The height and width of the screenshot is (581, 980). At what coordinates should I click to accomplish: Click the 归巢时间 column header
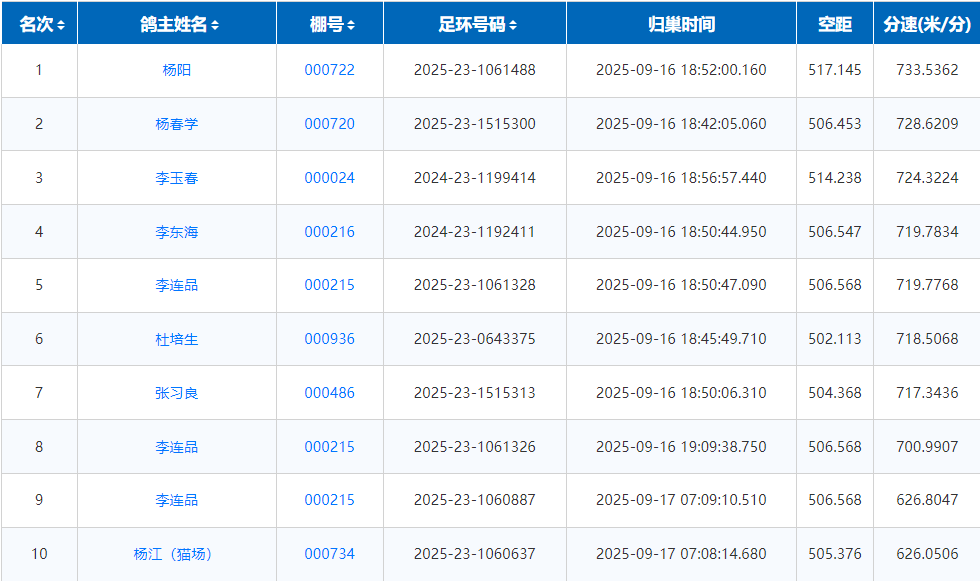[681, 25]
